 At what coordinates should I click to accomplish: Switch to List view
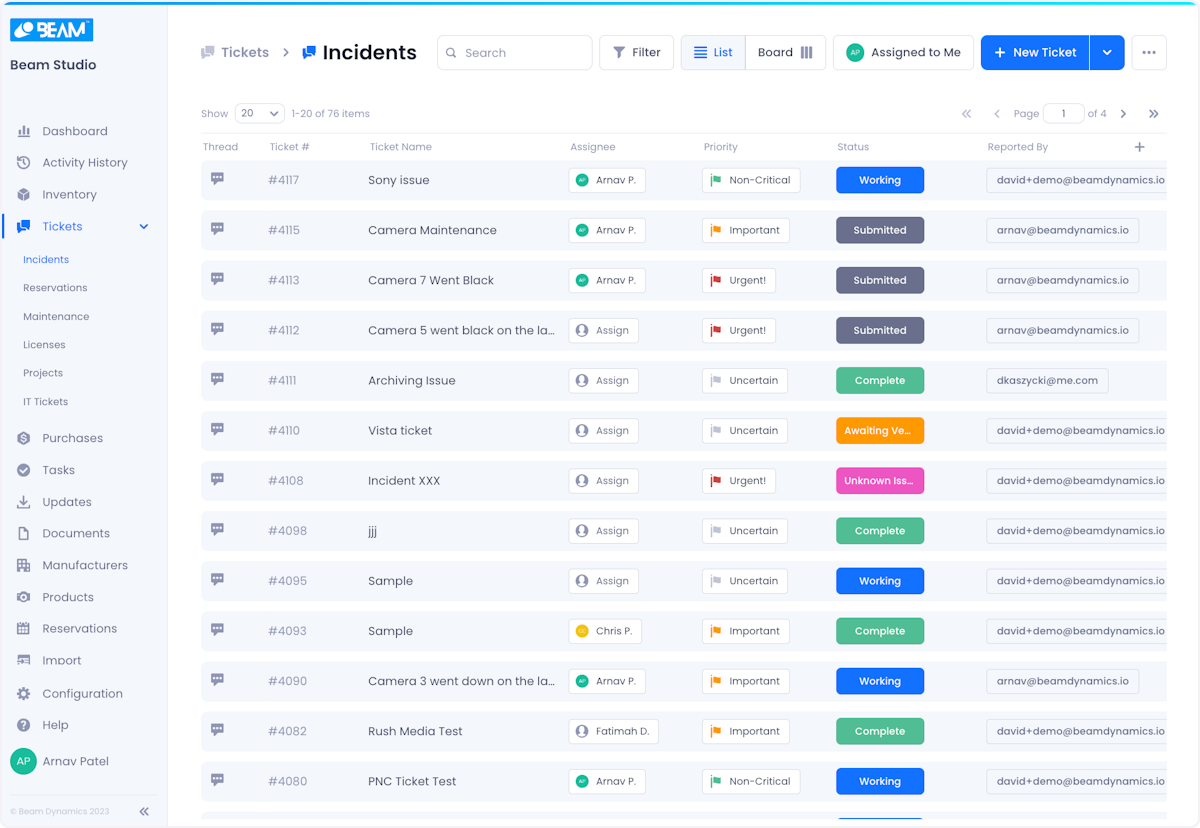point(713,53)
